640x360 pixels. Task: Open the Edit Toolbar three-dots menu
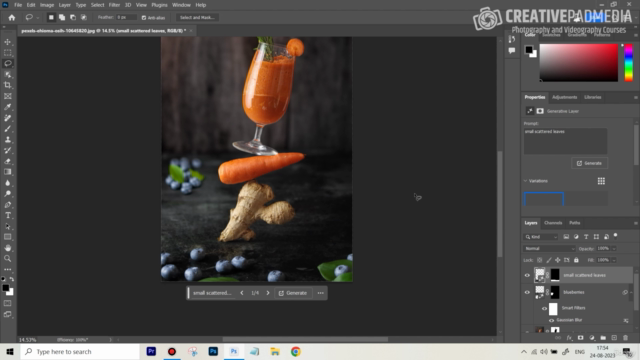(7, 269)
